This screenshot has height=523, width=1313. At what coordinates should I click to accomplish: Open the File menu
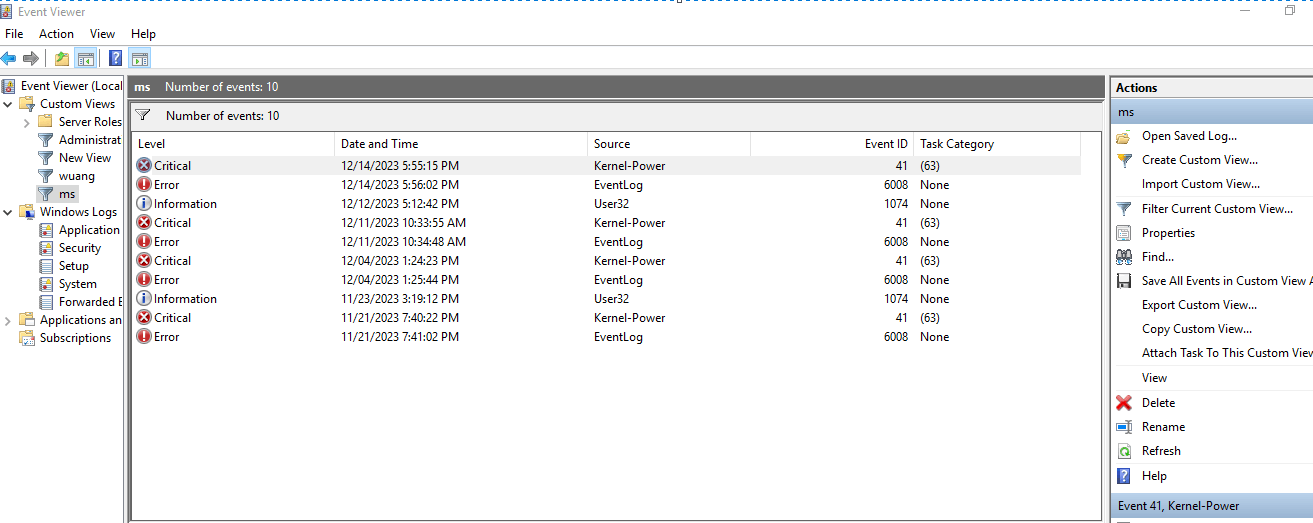point(14,34)
